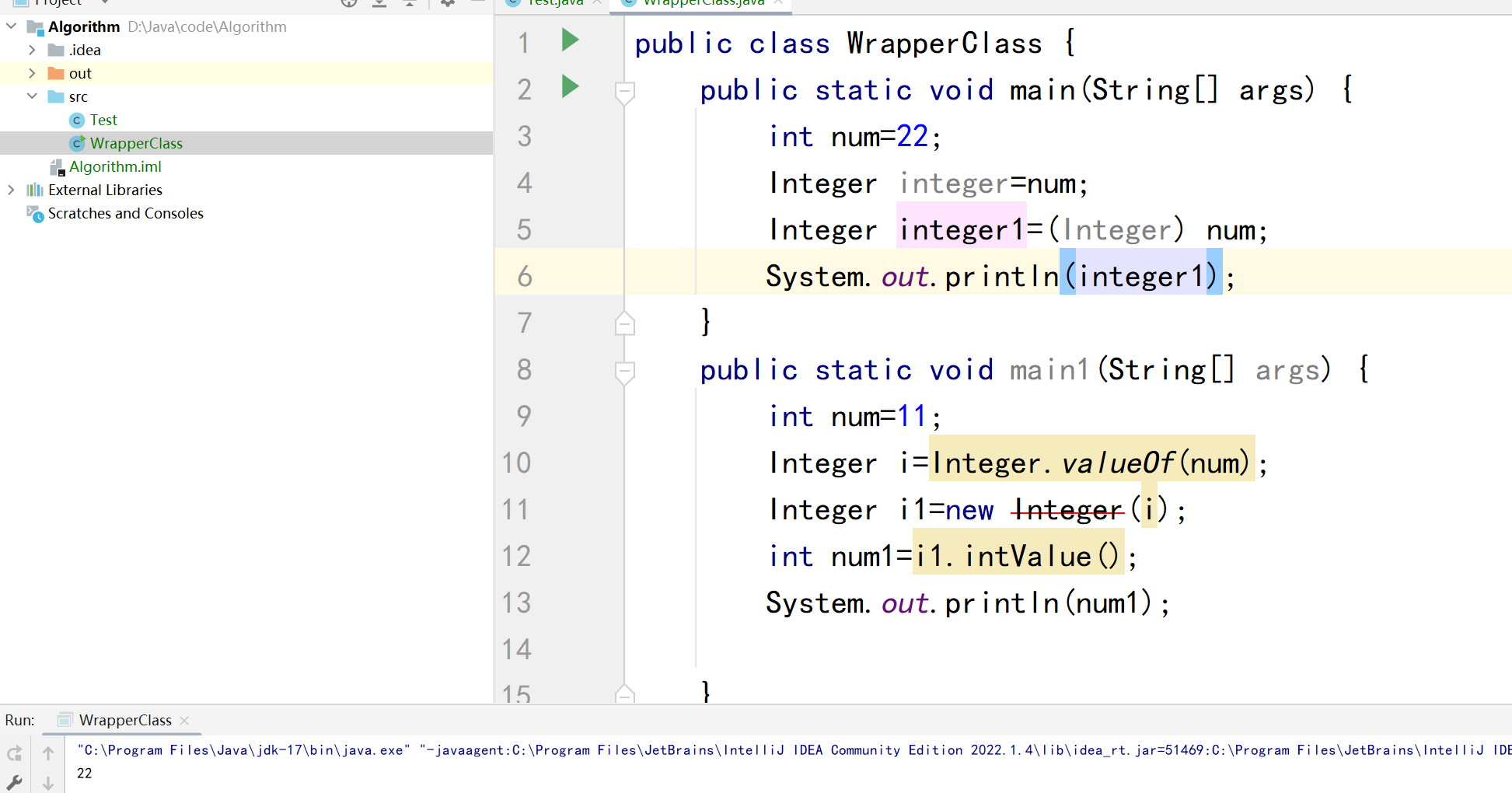Image resolution: width=1512 pixels, height=793 pixels.
Task: Expand External Libraries node
Action: 11,190
